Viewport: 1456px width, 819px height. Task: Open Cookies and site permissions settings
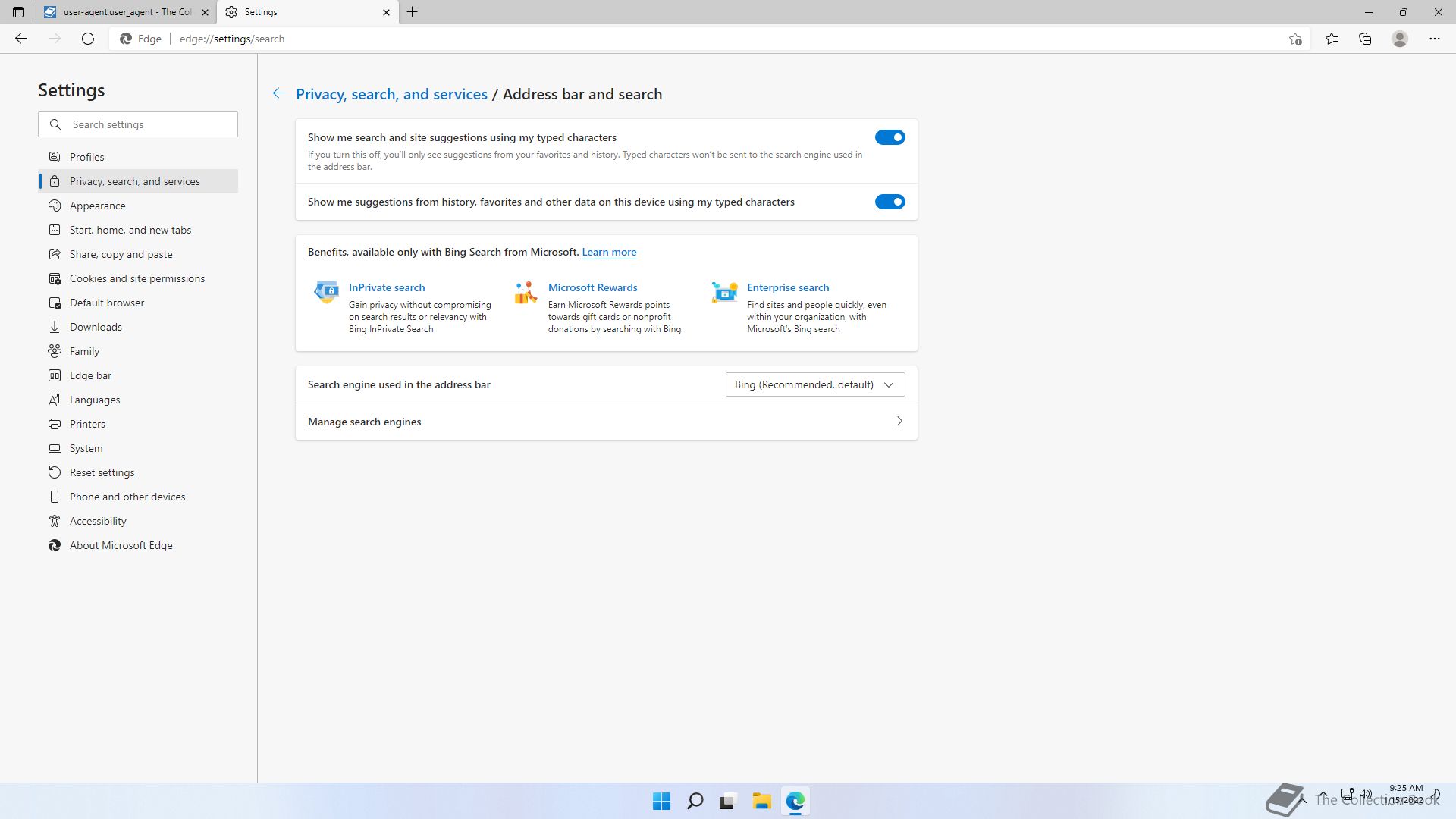(x=138, y=278)
